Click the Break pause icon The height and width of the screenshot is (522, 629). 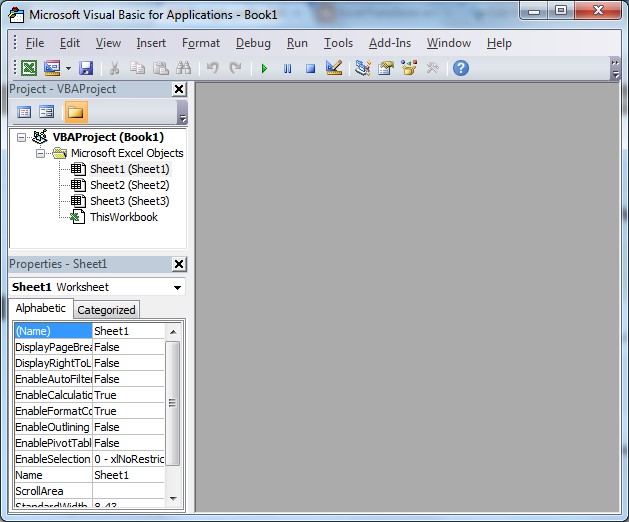coord(287,69)
